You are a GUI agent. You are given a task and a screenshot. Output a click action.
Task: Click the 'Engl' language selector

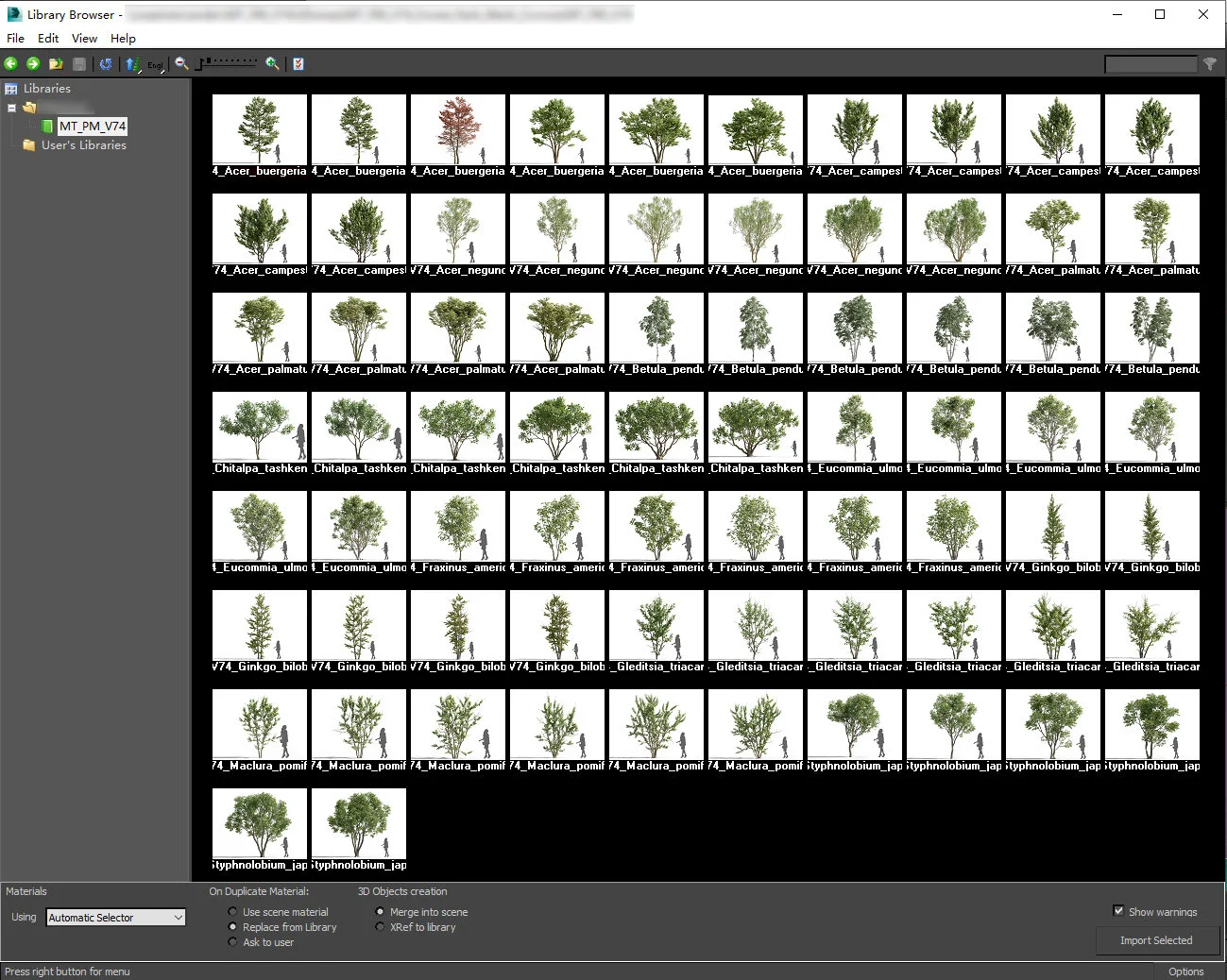(154, 65)
